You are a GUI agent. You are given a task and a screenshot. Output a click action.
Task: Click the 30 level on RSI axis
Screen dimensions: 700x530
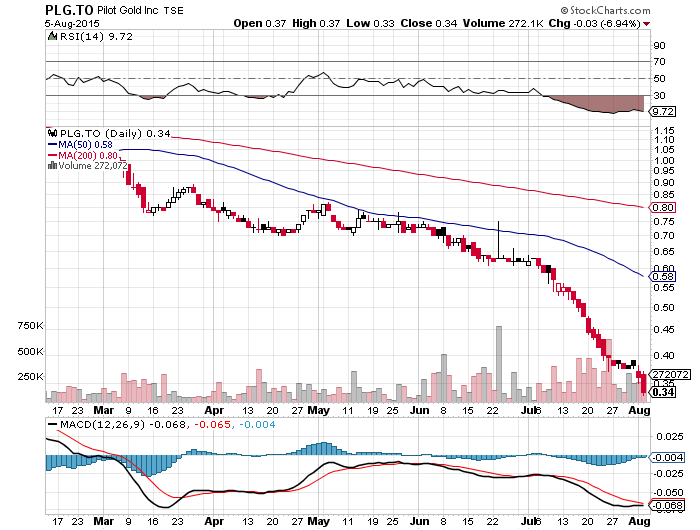[x=659, y=96]
